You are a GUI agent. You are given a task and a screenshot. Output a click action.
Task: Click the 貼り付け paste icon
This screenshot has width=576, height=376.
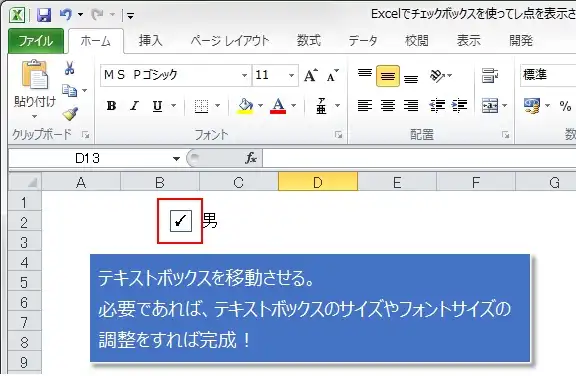click(35, 75)
